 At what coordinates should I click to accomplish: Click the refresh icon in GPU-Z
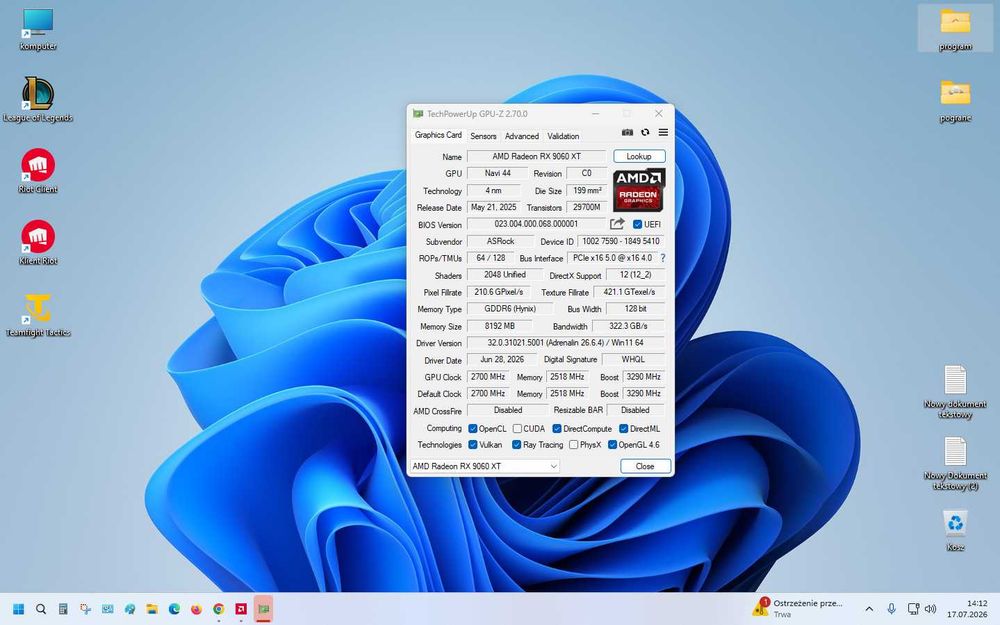(645, 132)
